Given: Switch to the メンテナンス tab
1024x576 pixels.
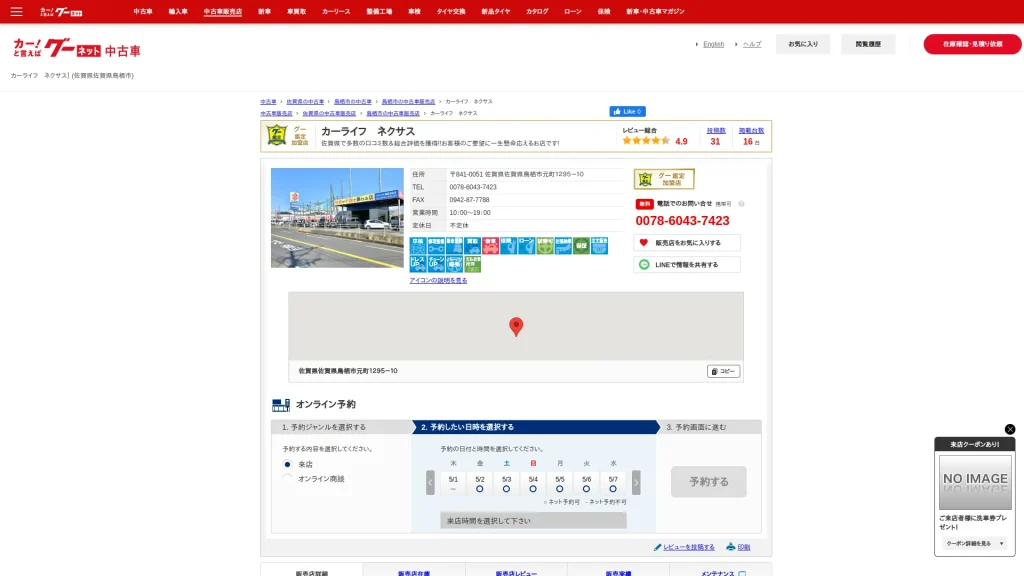Looking at the screenshot, I should pyautogui.click(x=721, y=570).
